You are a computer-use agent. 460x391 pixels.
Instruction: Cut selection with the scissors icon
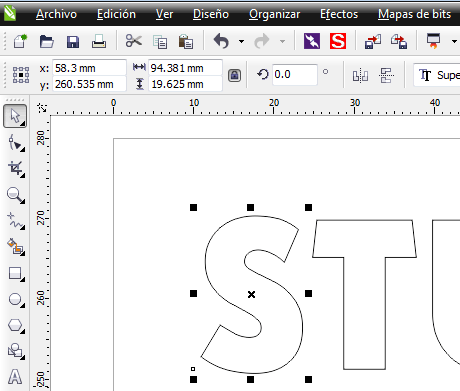pyautogui.click(x=134, y=41)
